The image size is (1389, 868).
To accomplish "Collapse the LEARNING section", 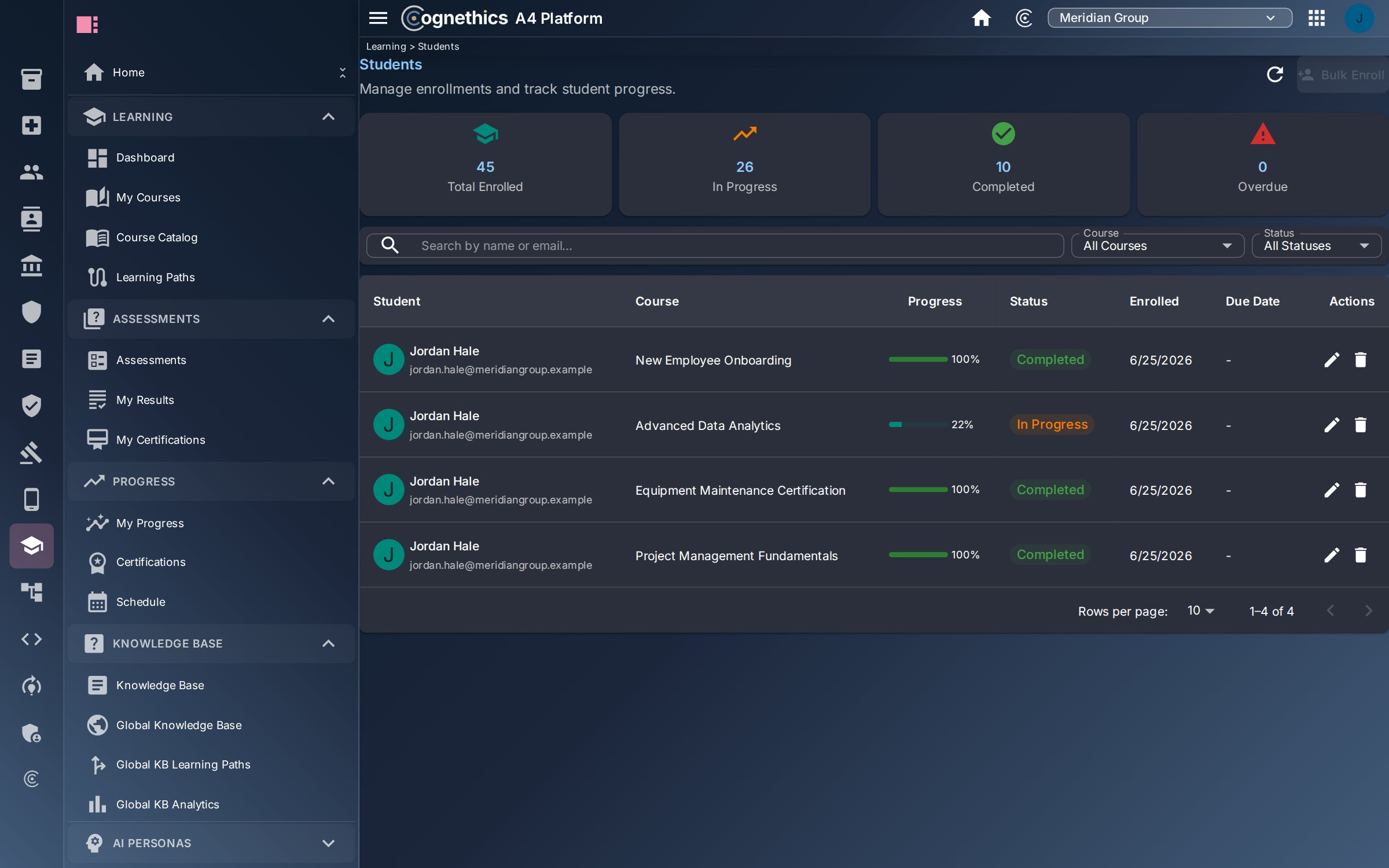I will pyautogui.click(x=328, y=117).
